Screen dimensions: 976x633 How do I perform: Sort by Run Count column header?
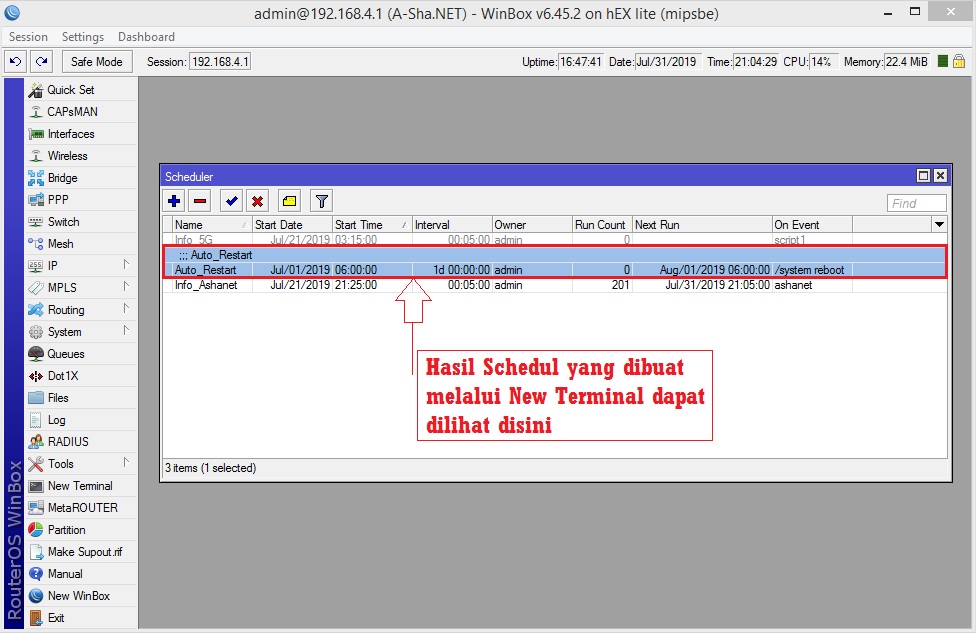tap(602, 225)
